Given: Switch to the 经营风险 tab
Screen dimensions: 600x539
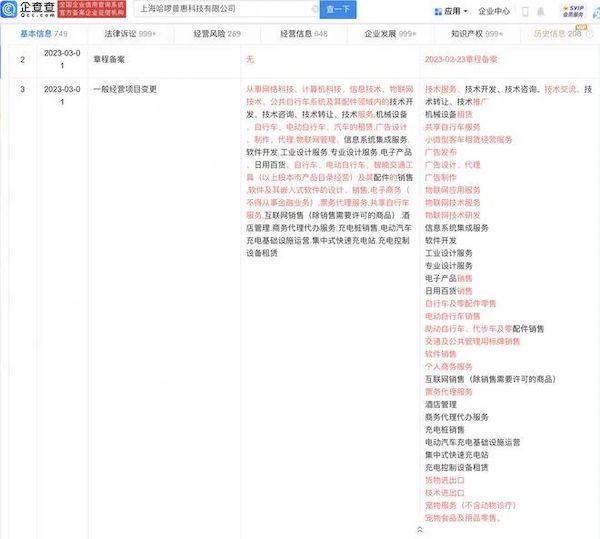Looking at the screenshot, I should coord(217,34).
